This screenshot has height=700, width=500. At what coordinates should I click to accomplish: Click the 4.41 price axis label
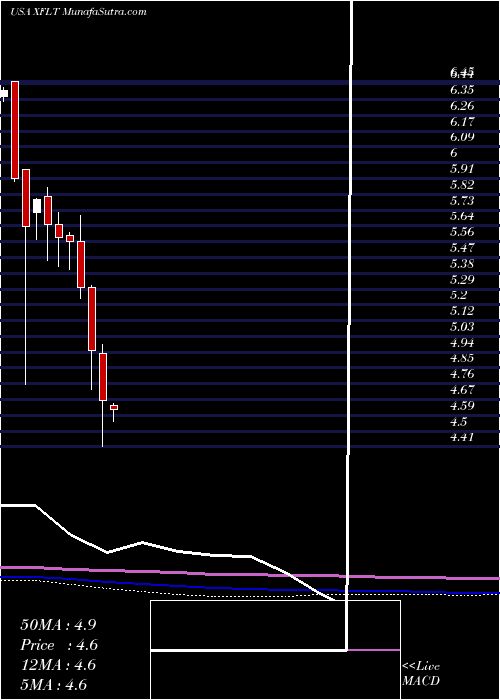point(462,437)
